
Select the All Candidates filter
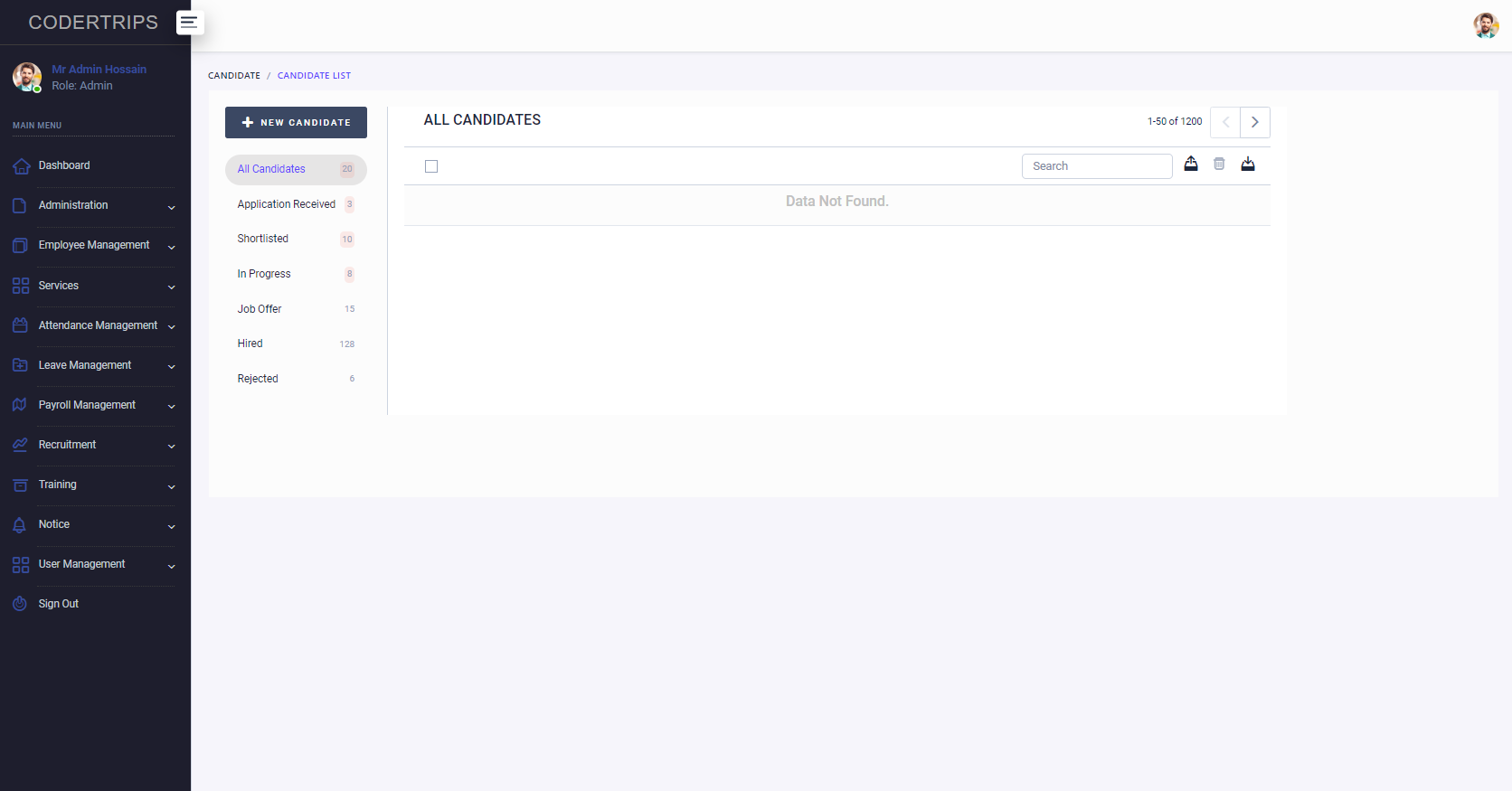coord(296,169)
